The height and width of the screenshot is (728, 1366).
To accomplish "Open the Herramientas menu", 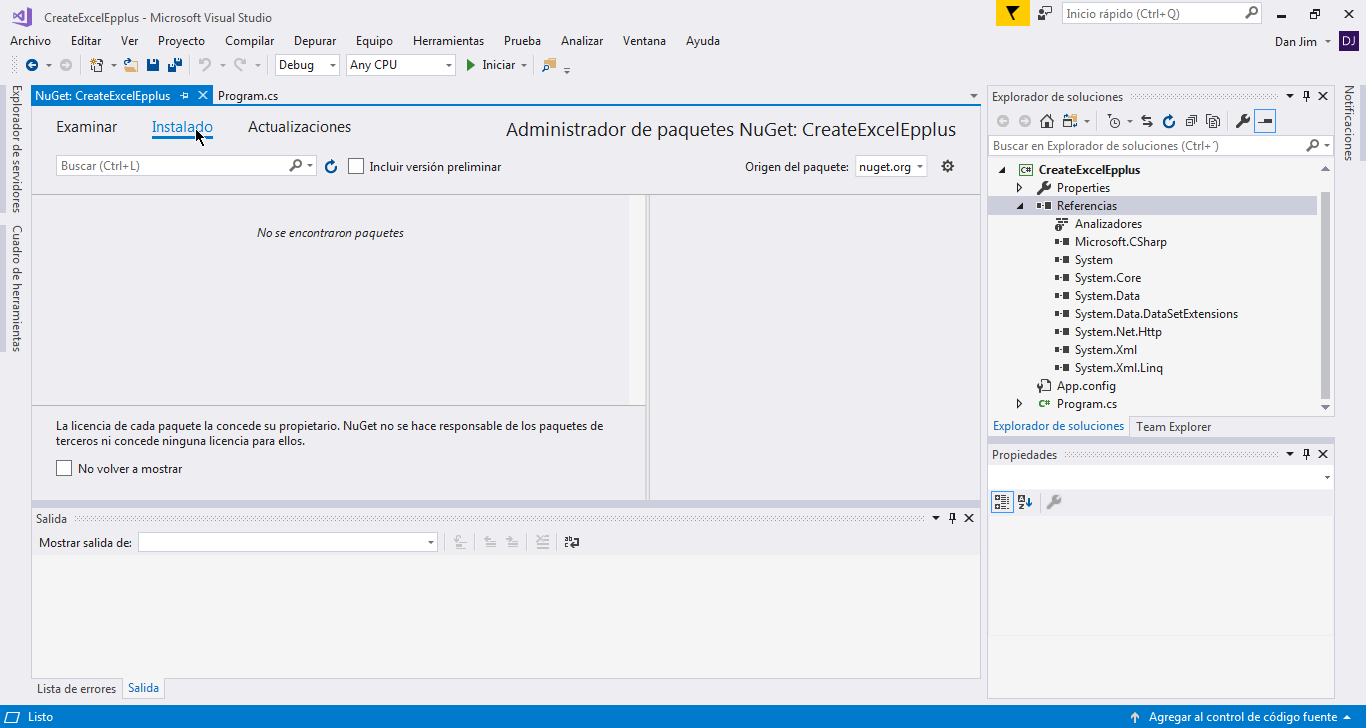I will [x=448, y=41].
